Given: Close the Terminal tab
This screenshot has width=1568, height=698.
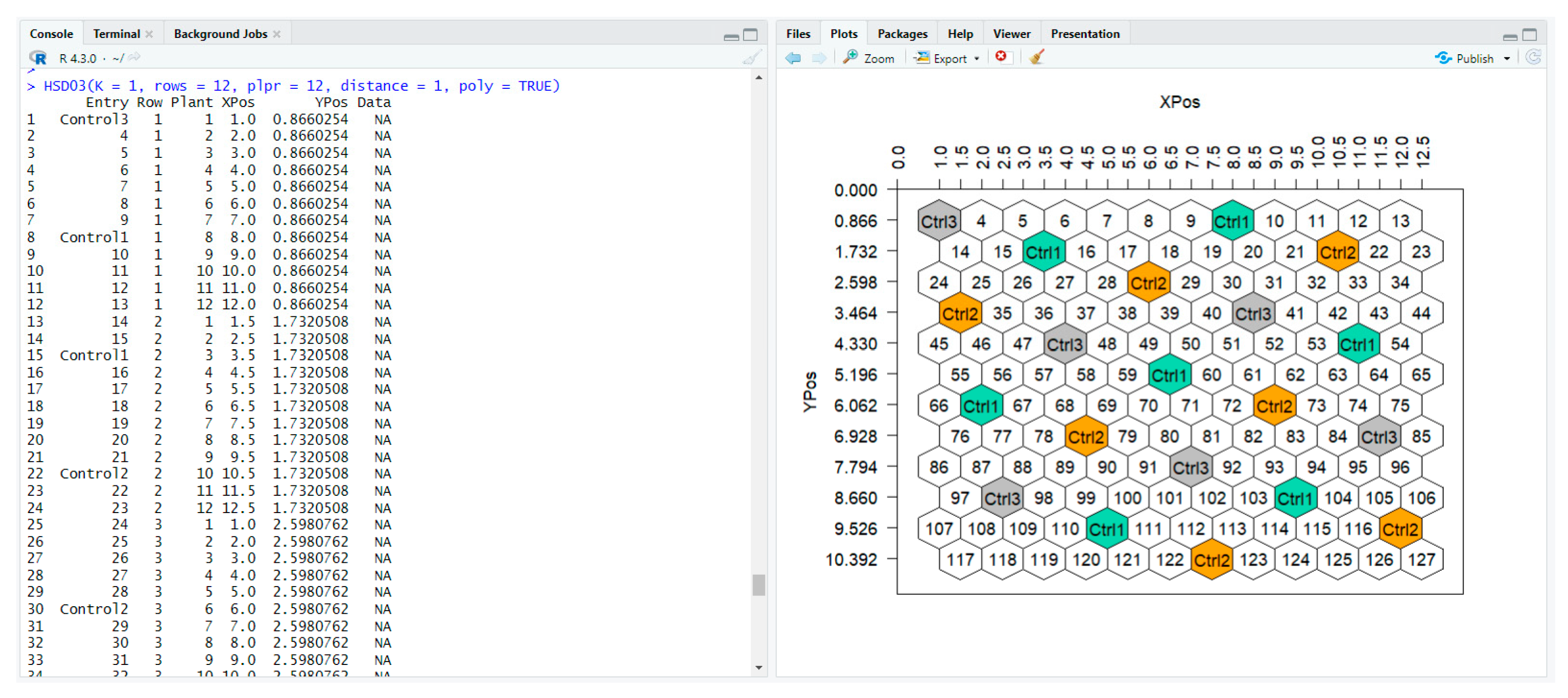Looking at the screenshot, I should coord(149,35).
